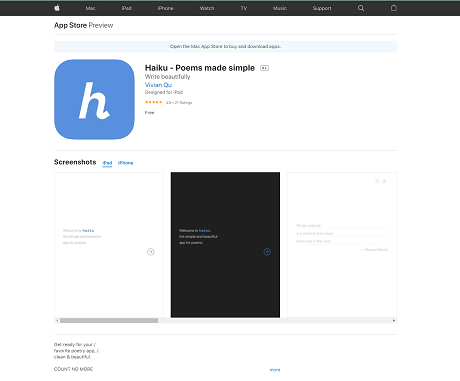Open the Music navigation item
460x381 pixels.
(280, 8)
